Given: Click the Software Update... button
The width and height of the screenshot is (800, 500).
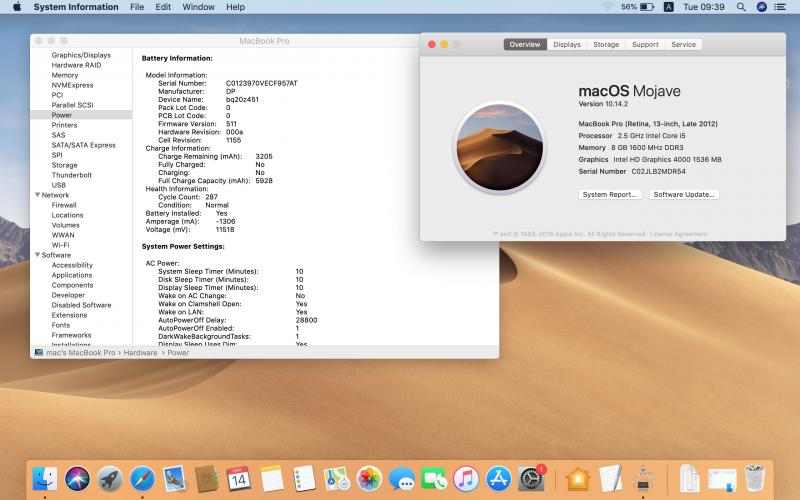Looking at the screenshot, I should click(x=684, y=194).
